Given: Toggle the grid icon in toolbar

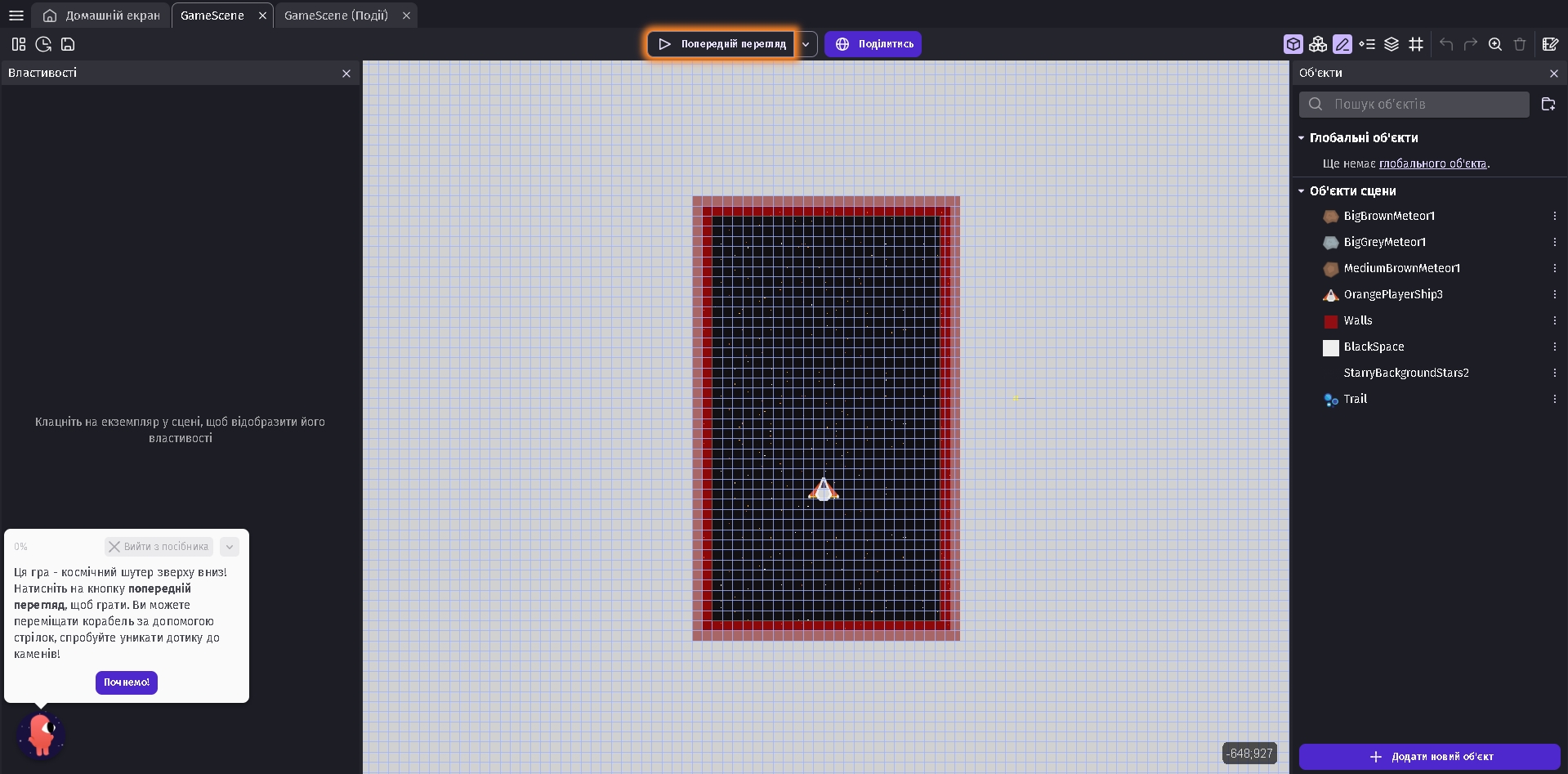Looking at the screenshot, I should click(1416, 44).
